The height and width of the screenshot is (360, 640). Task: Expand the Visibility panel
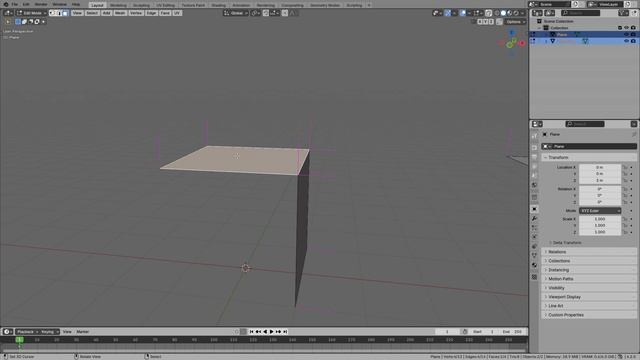click(589, 288)
